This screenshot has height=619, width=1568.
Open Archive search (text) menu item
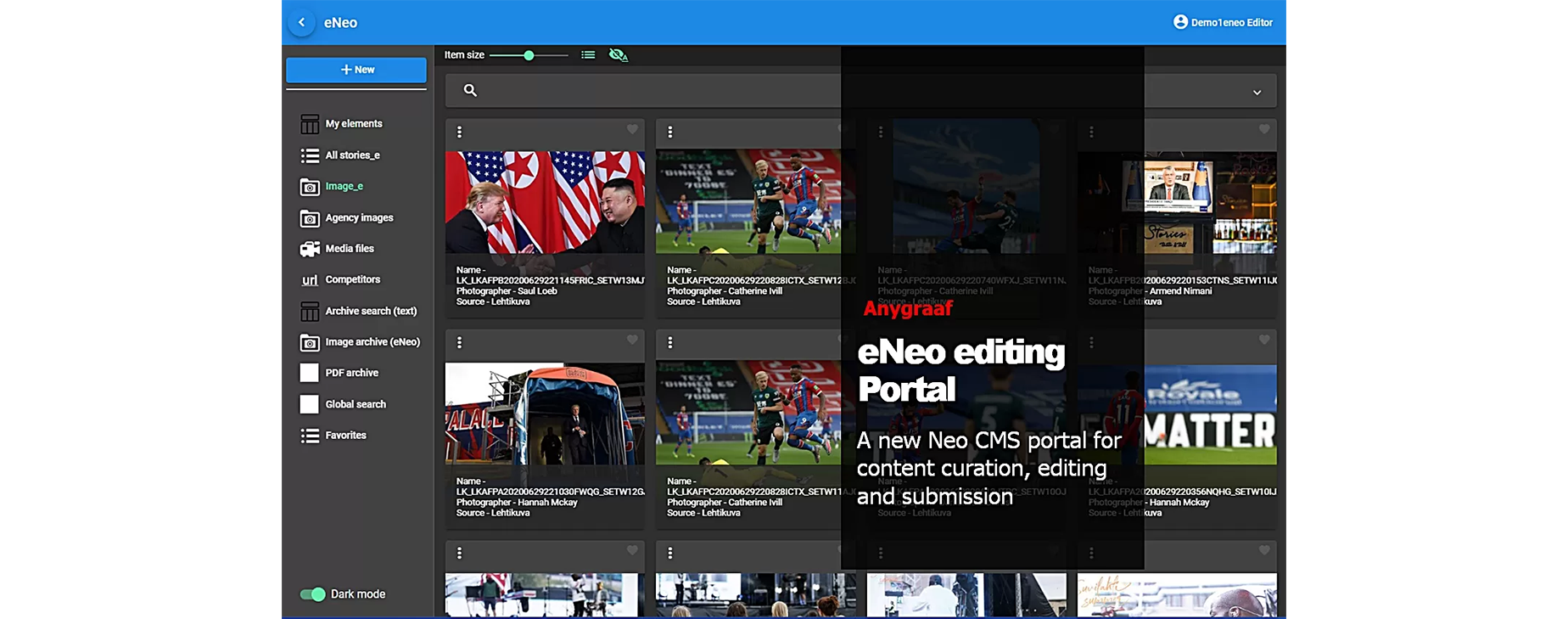[371, 312]
